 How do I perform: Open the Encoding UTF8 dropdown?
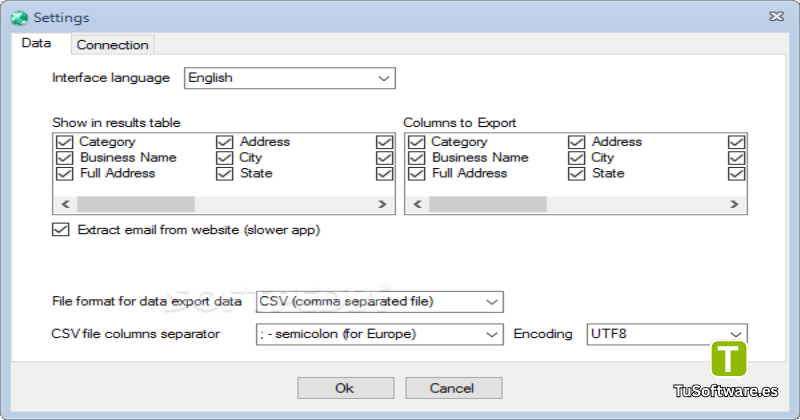667,334
